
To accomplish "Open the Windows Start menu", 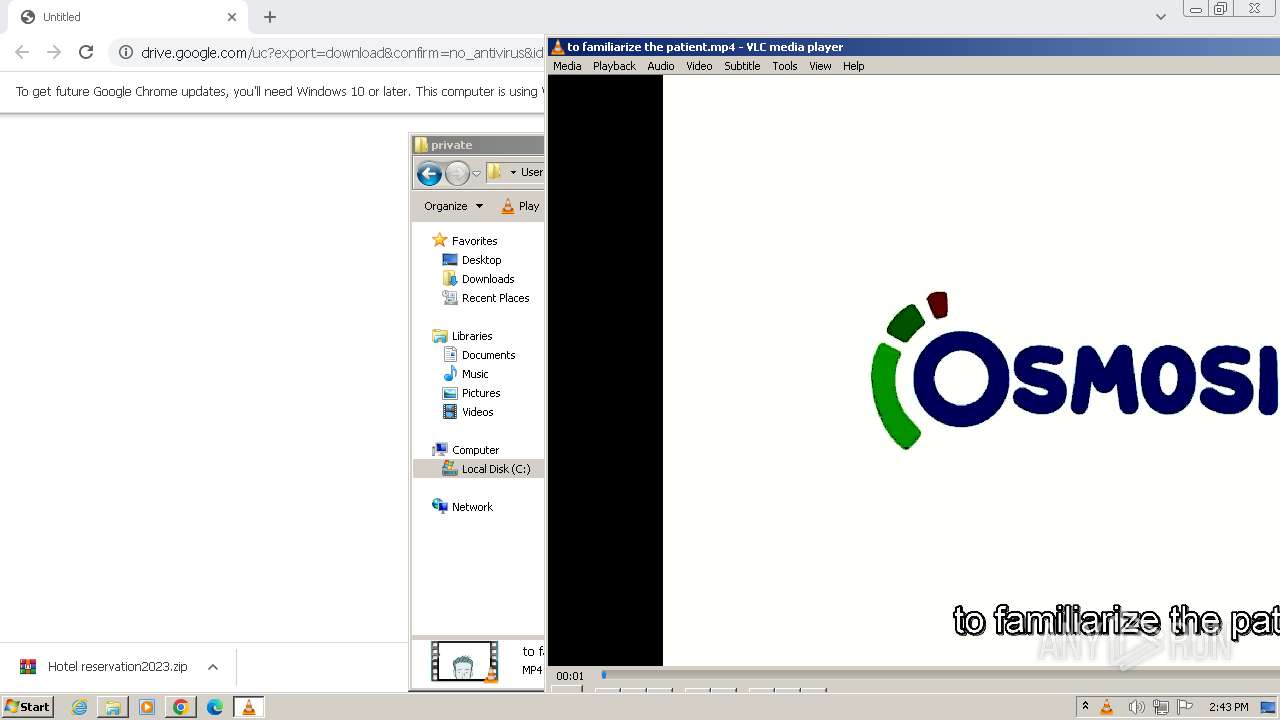I will 27,707.
